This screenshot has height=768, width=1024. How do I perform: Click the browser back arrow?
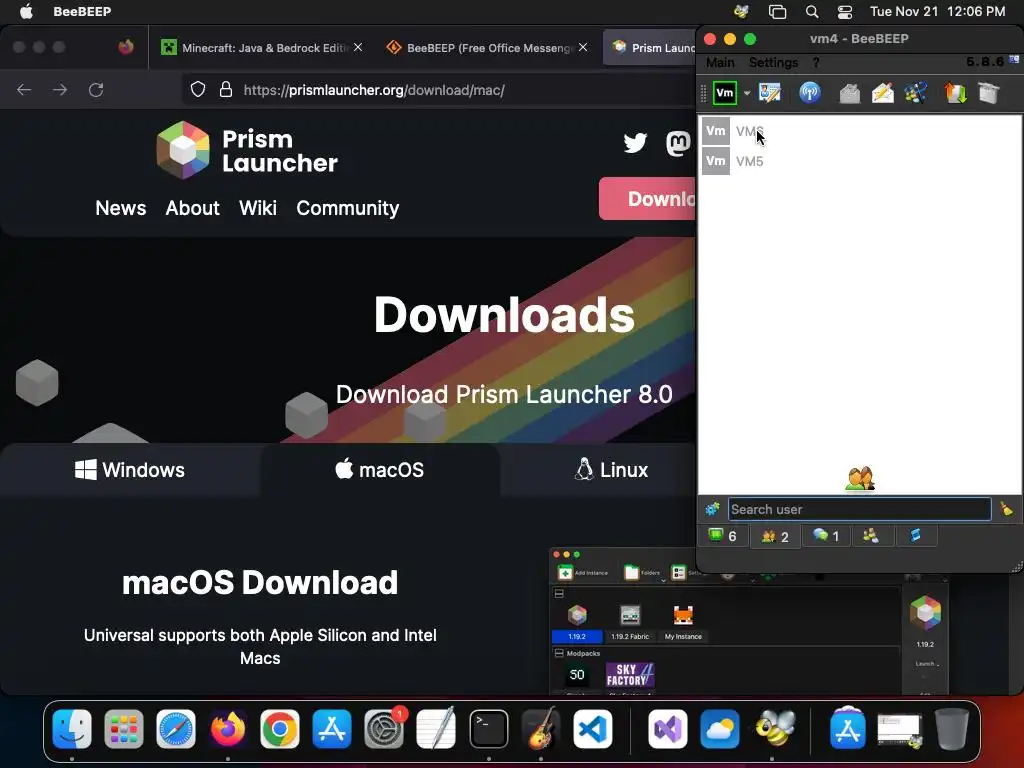[x=24, y=89]
